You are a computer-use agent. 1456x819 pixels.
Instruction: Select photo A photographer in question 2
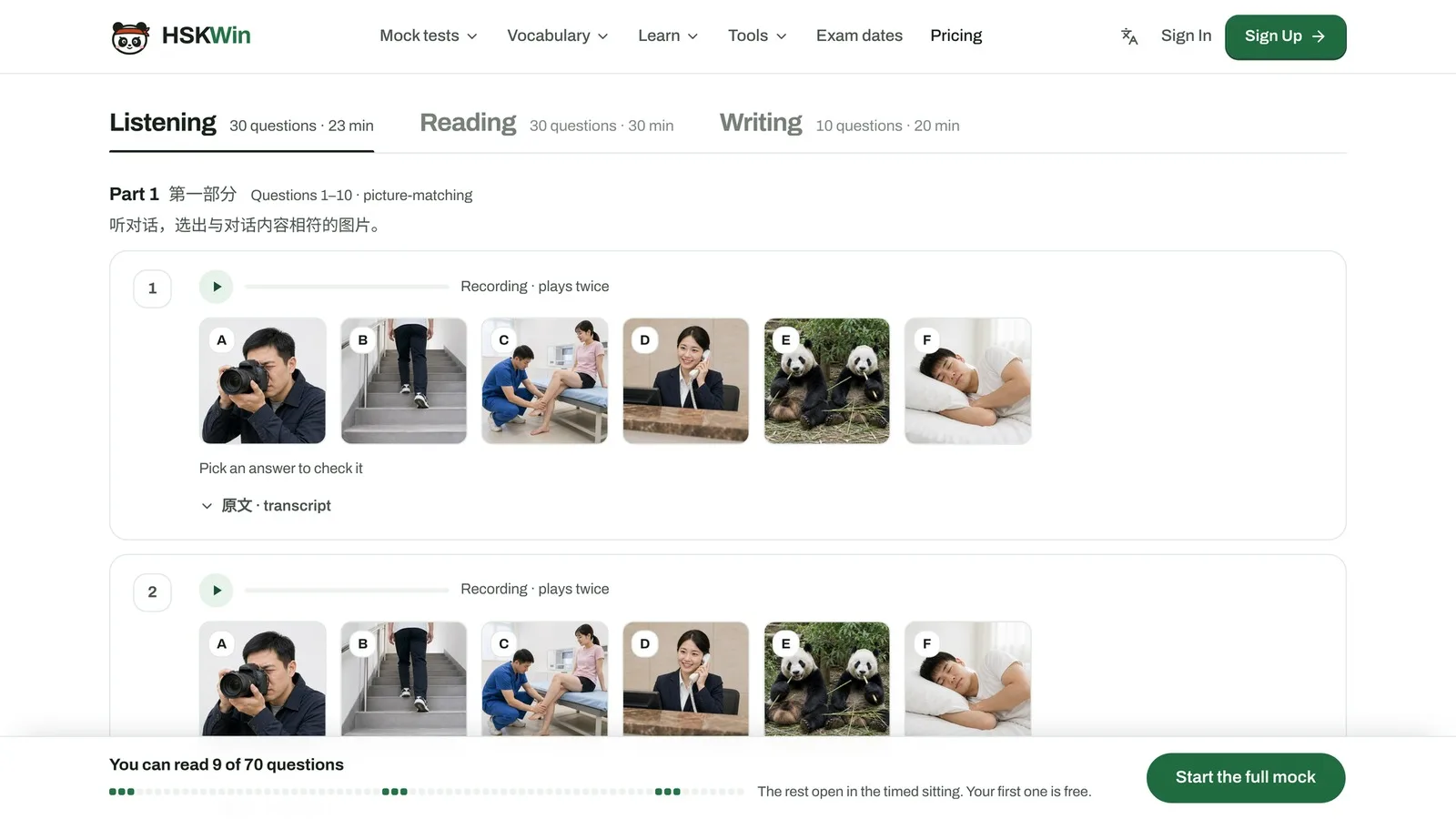coord(263,679)
